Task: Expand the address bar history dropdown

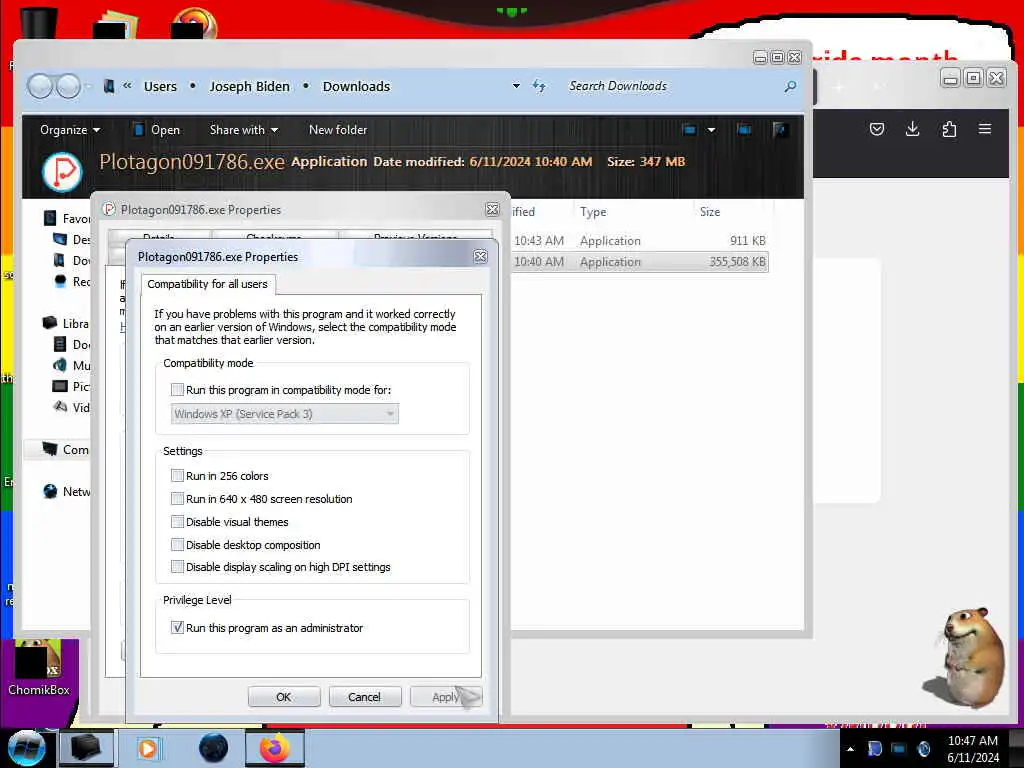Action: (x=516, y=86)
